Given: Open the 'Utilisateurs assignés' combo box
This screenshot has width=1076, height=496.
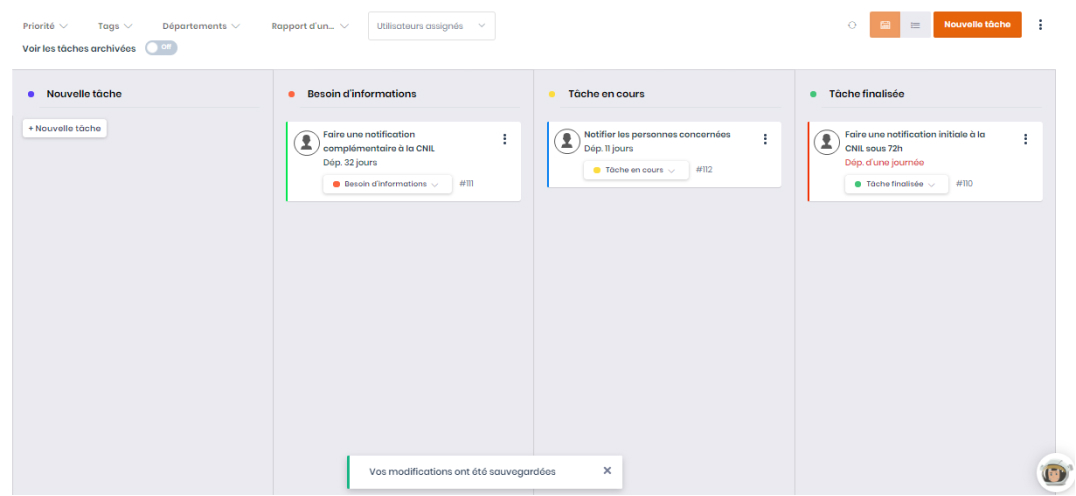Looking at the screenshot, I should pyautogui.click(x=431, y=26).
